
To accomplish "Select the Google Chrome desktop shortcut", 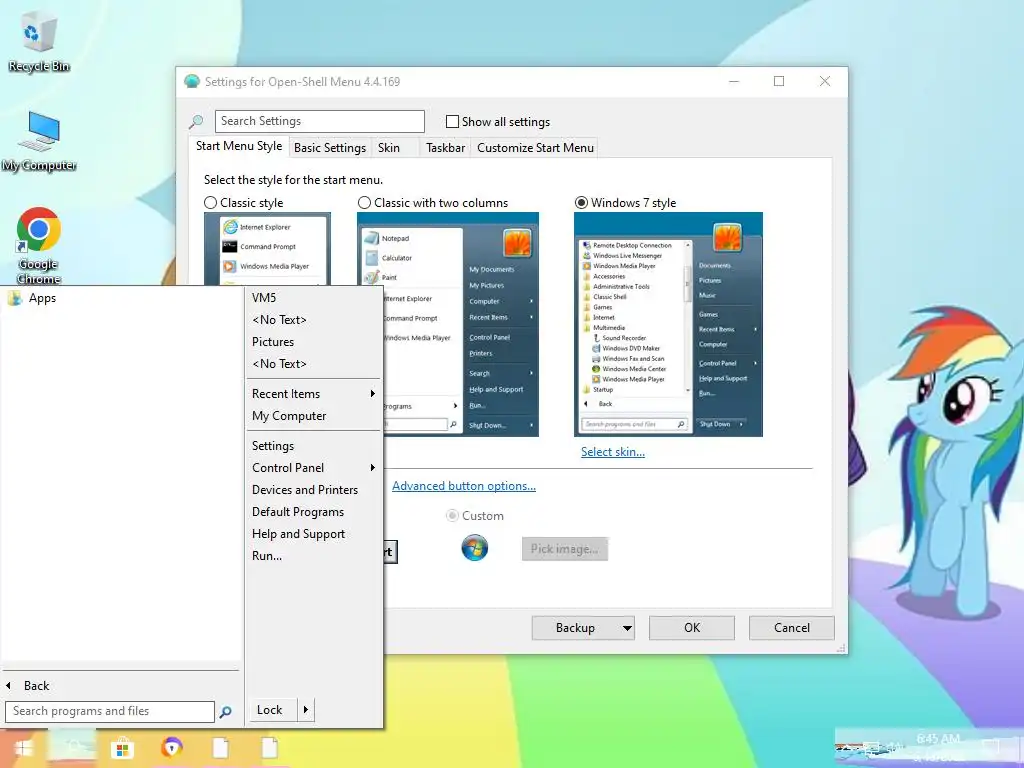I will point(39,246).
